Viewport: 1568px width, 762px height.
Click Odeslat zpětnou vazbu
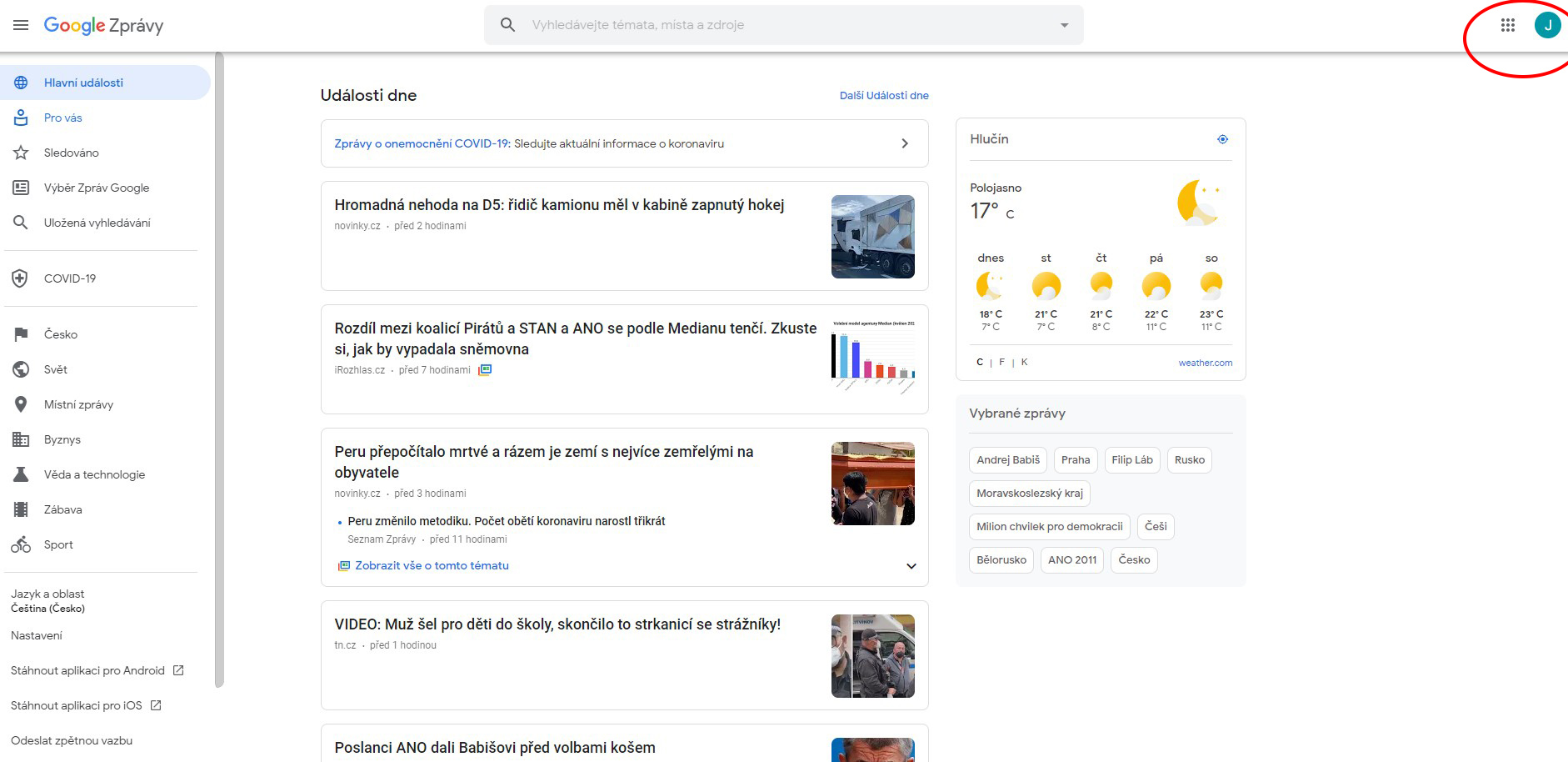(72, 740)
